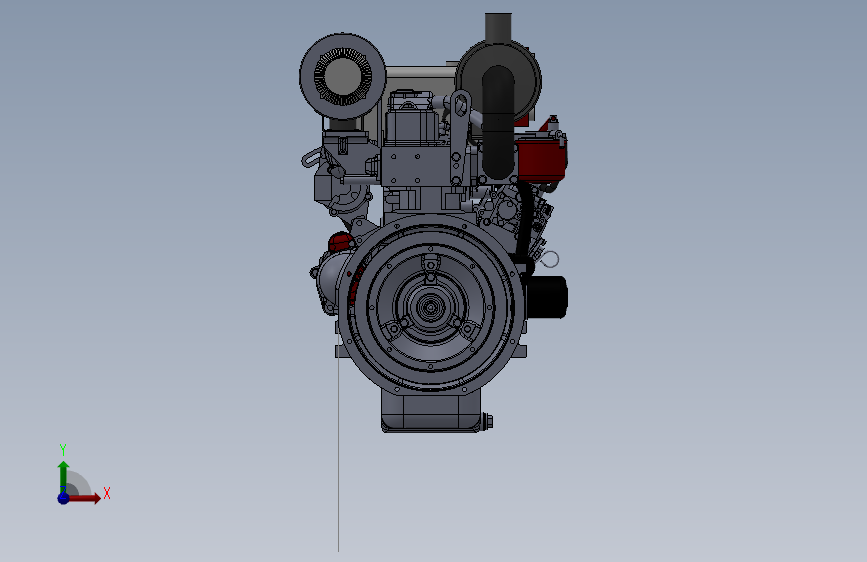The image size is (867, 562).
Task: Click the red X axis arrow of the triad
Action: click(83, 498)
